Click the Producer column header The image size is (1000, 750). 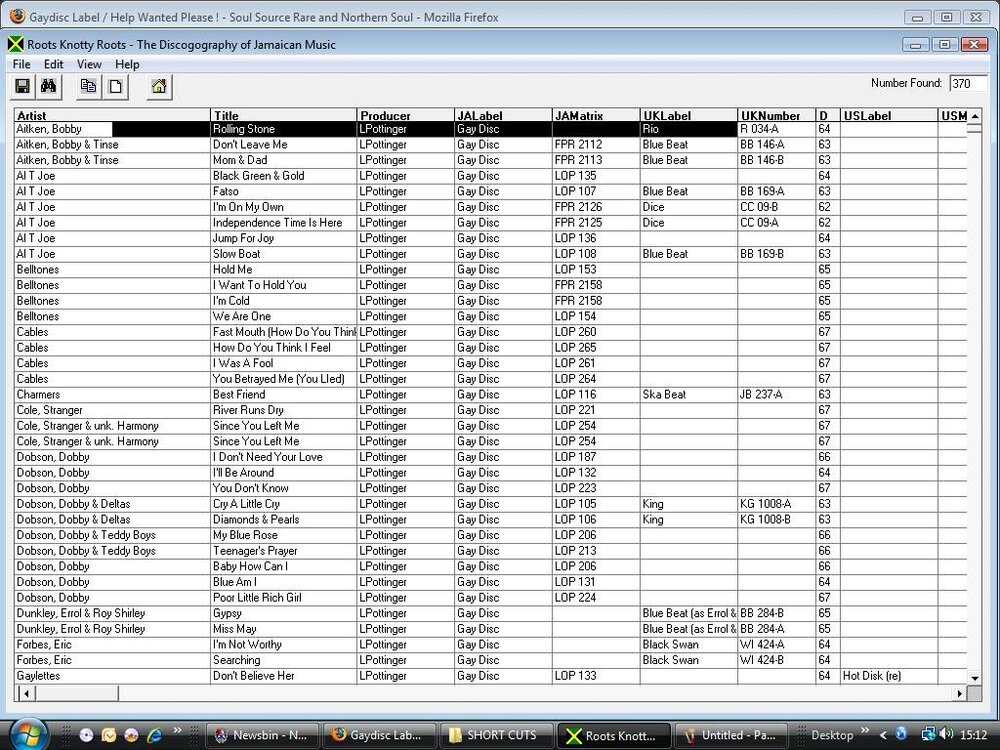(x=406, y=115)
